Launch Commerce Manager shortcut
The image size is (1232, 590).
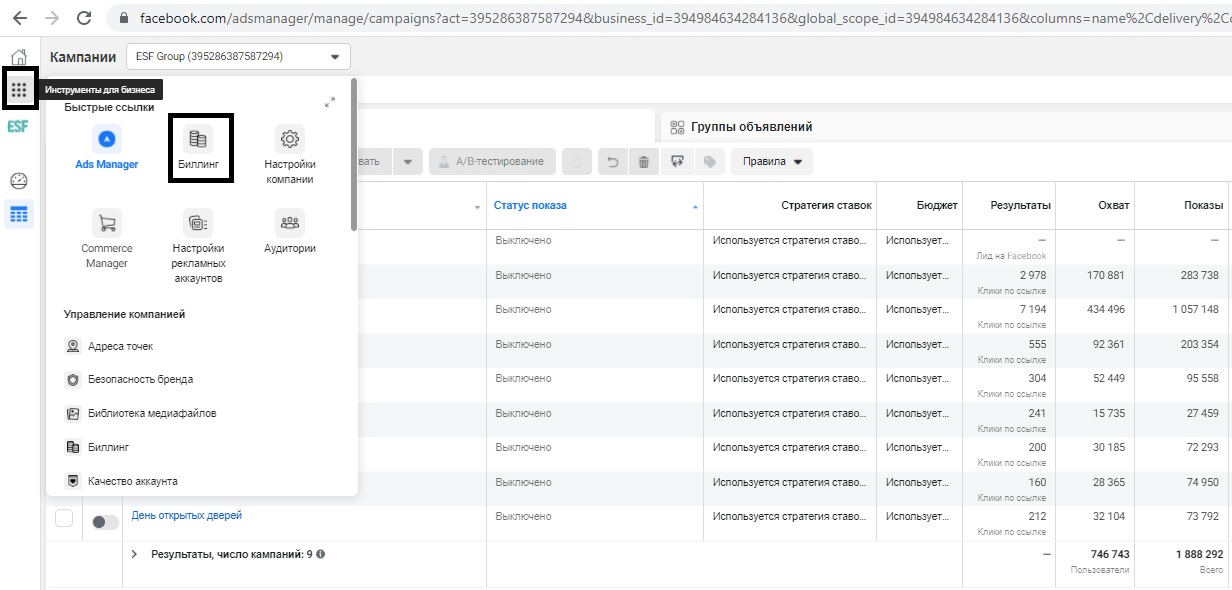pyautogui.click(x=107, y=240)
